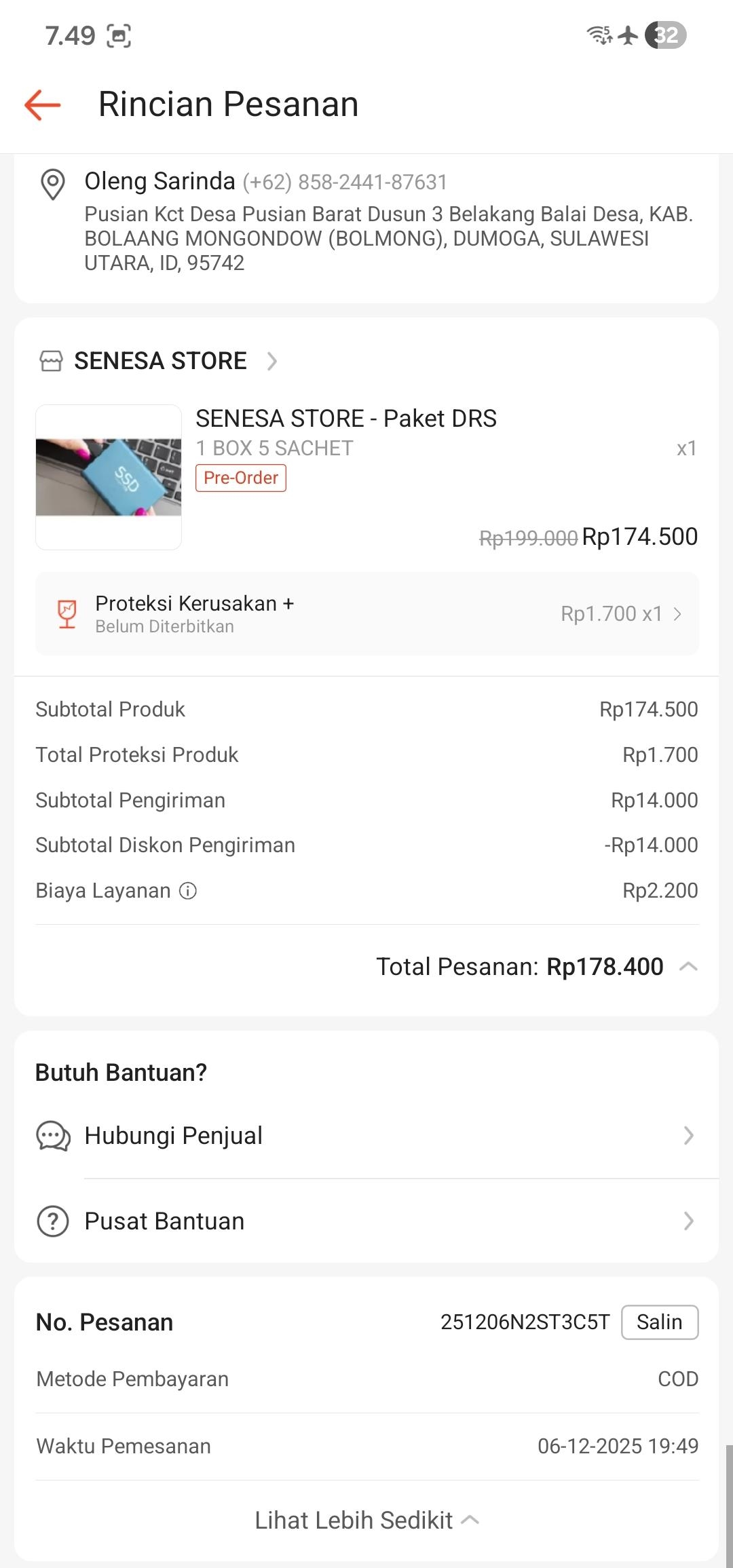
Task: Collapse the Total Pesanan breakdown
Action: pos(688,967)
